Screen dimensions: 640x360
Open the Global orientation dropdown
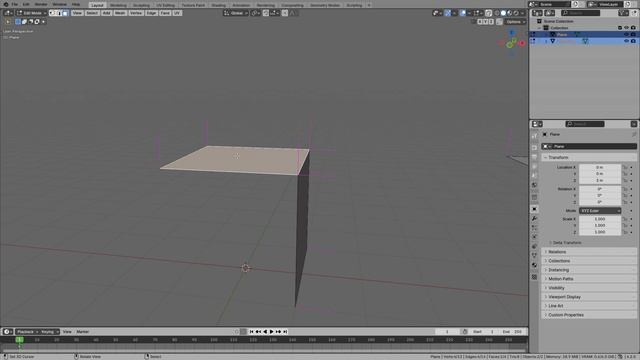pos(236,13)
